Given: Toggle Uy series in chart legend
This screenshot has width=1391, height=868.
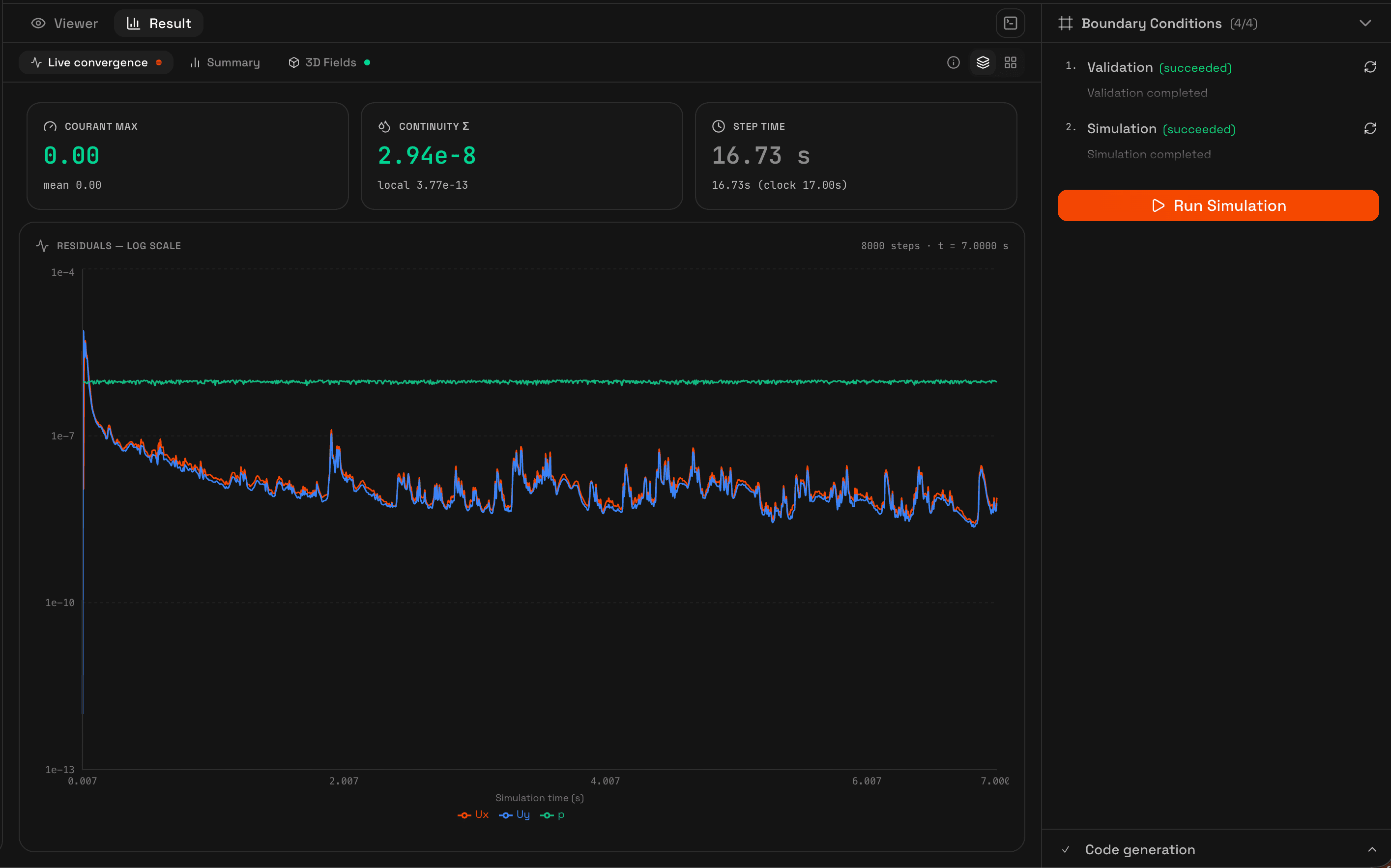Looking at the screenshot, I should click(x=515, y=814).
